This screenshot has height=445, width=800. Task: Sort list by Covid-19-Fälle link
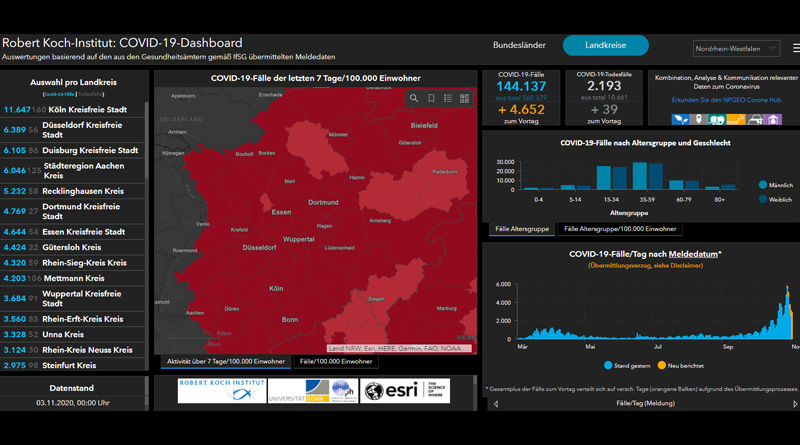(59, 94)
